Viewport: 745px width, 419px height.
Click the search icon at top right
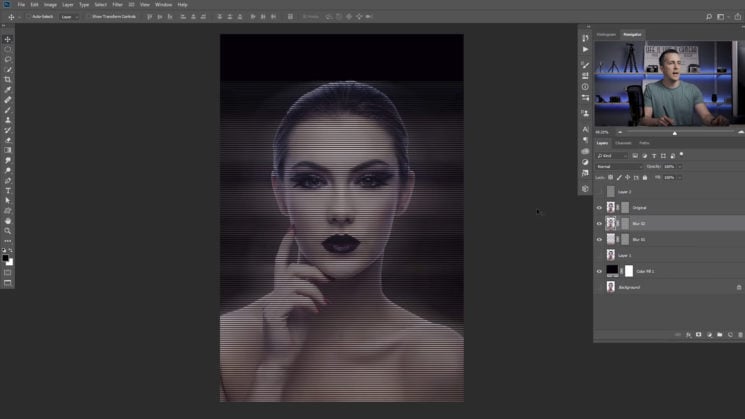click(709, 16)
